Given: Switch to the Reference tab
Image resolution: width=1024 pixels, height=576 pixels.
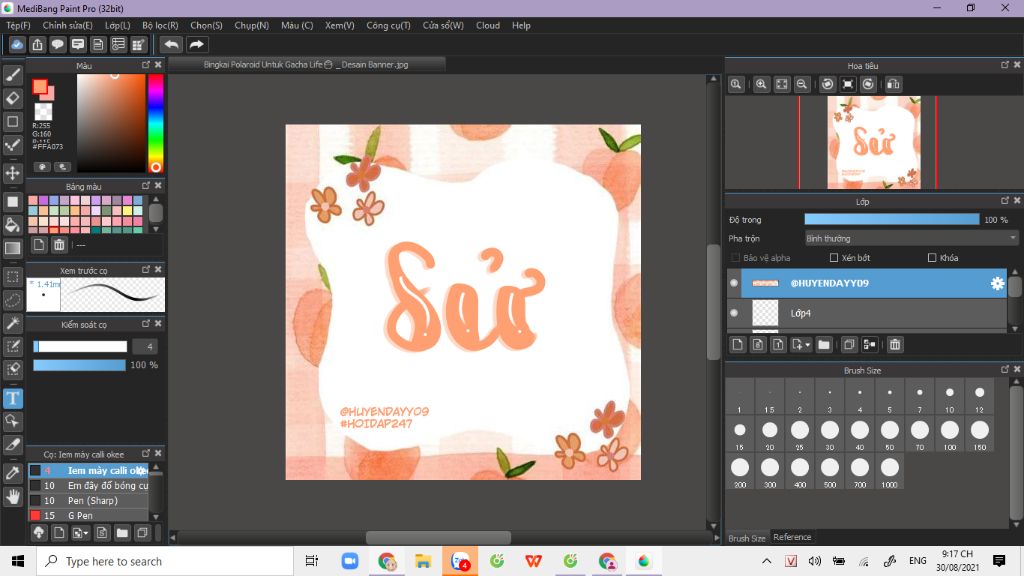Looking at the screenshot, I should click(x=792, y=537).
